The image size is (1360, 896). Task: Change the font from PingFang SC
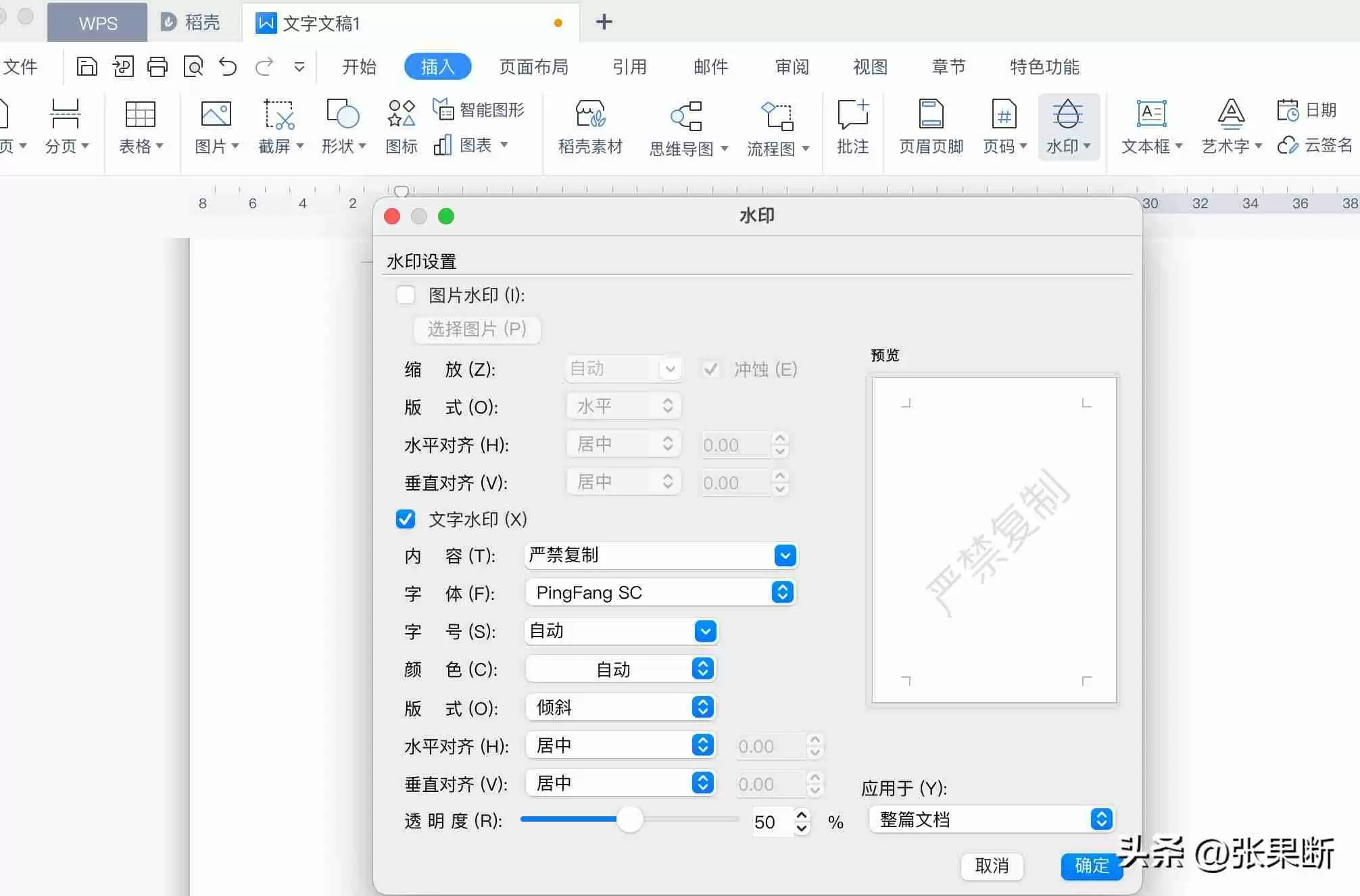(782, 593)
